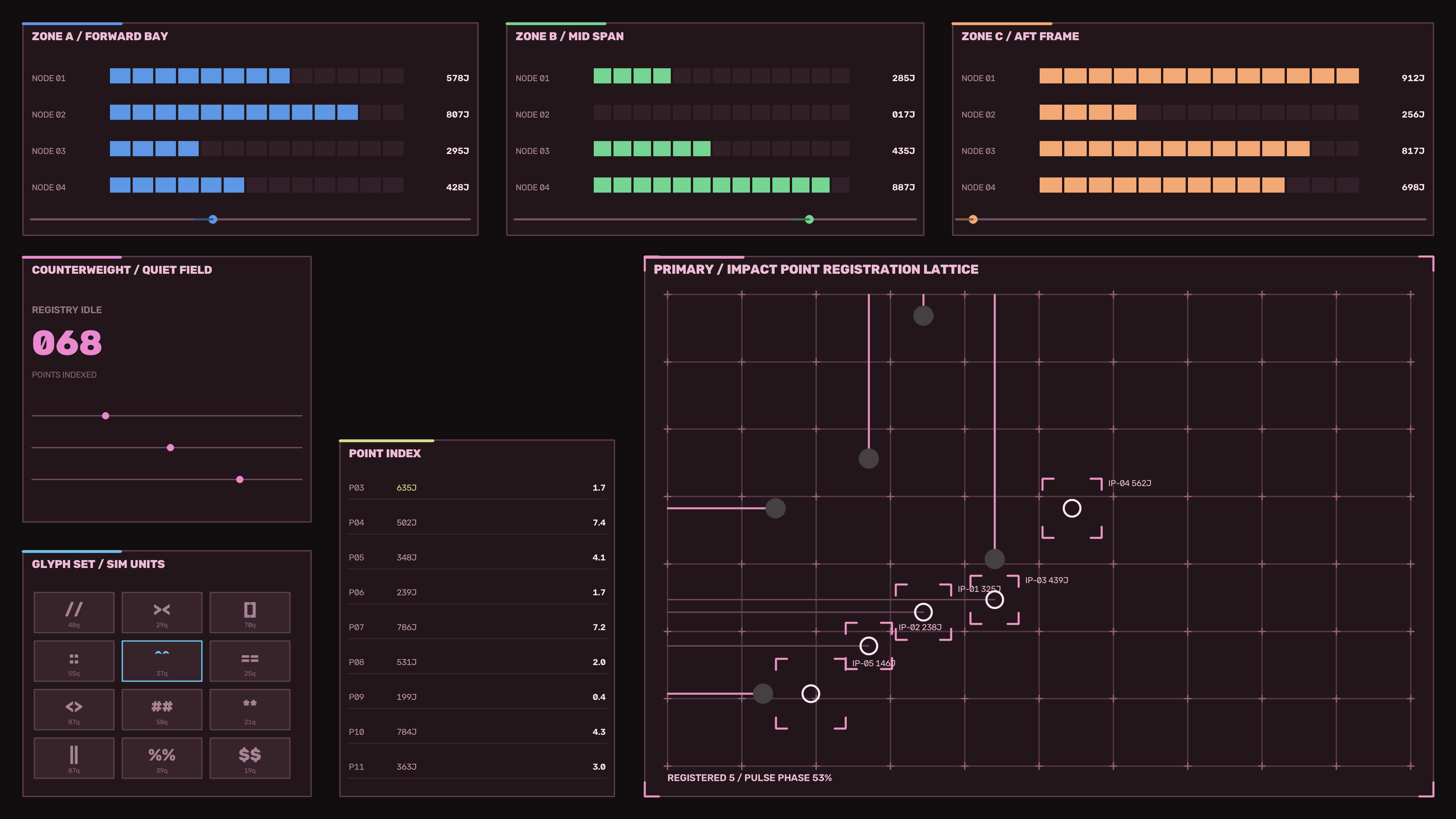Image resolution: width=1456 pixels, height=819 pixels.
Task: Select row P05 348J in Point Index
Action: point(477,558)
